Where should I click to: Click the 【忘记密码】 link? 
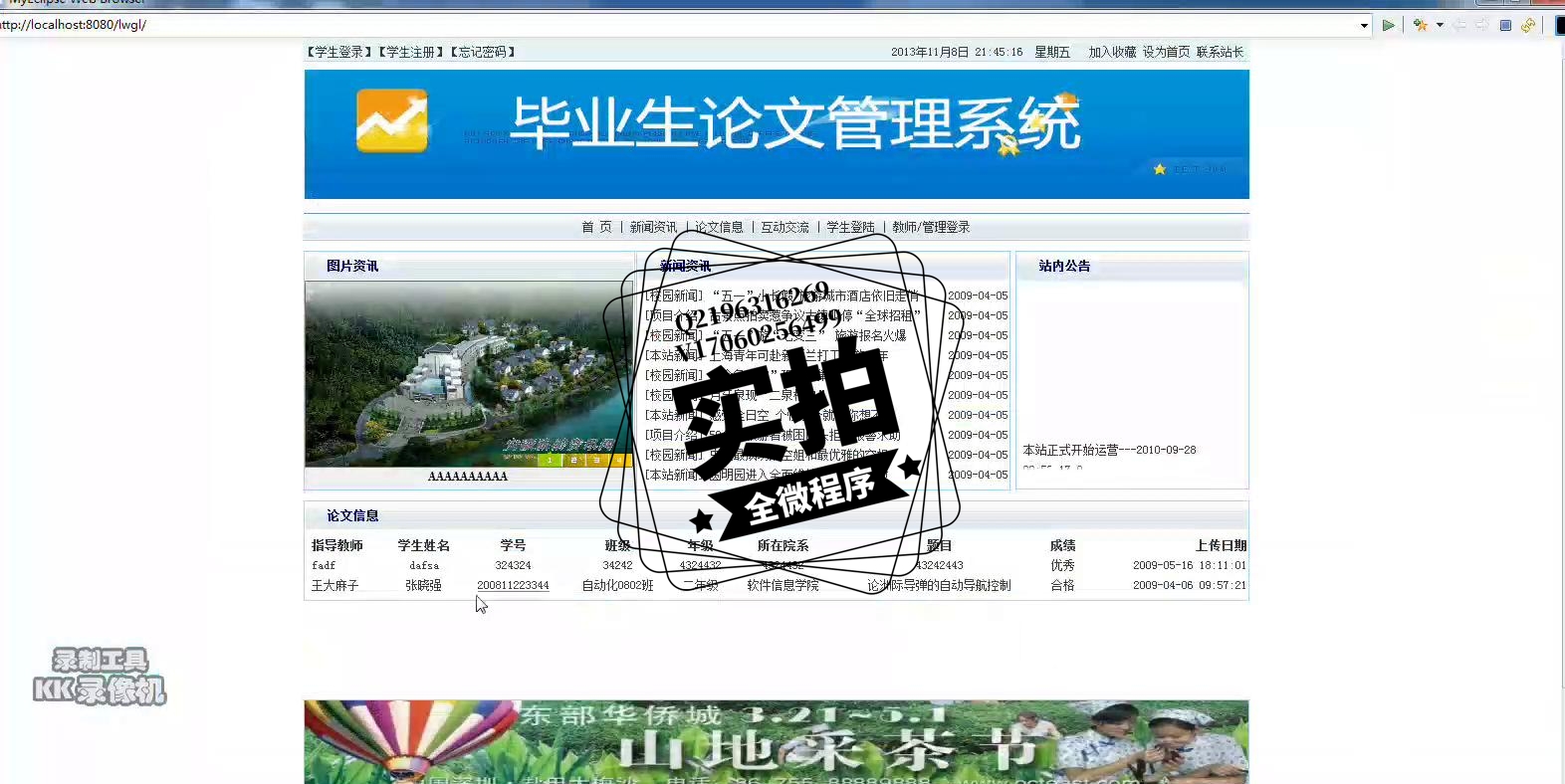[x=483, y=52]
